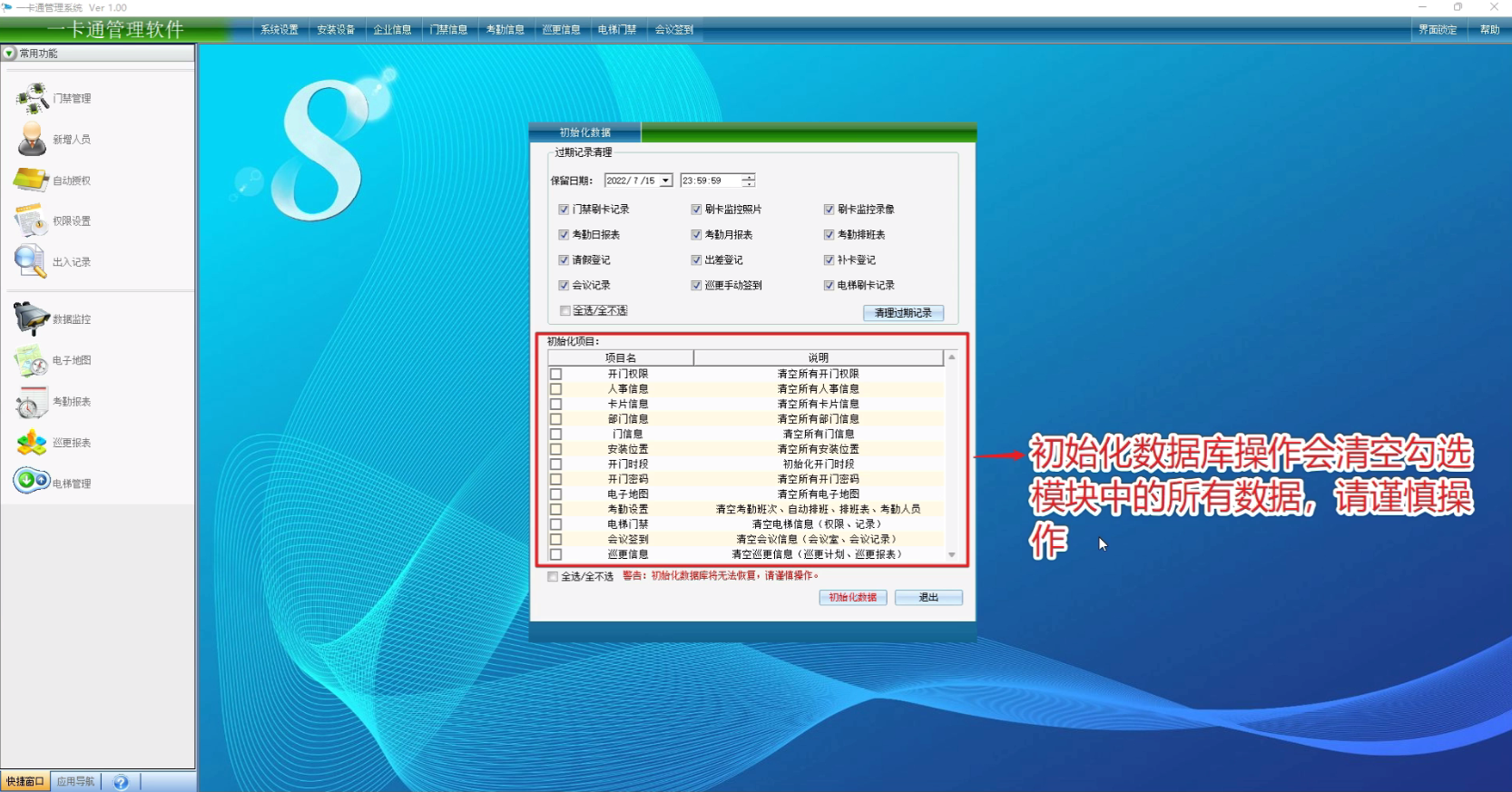
Task: Open the 系统设置 menu
Action: [x=280, y=30]
